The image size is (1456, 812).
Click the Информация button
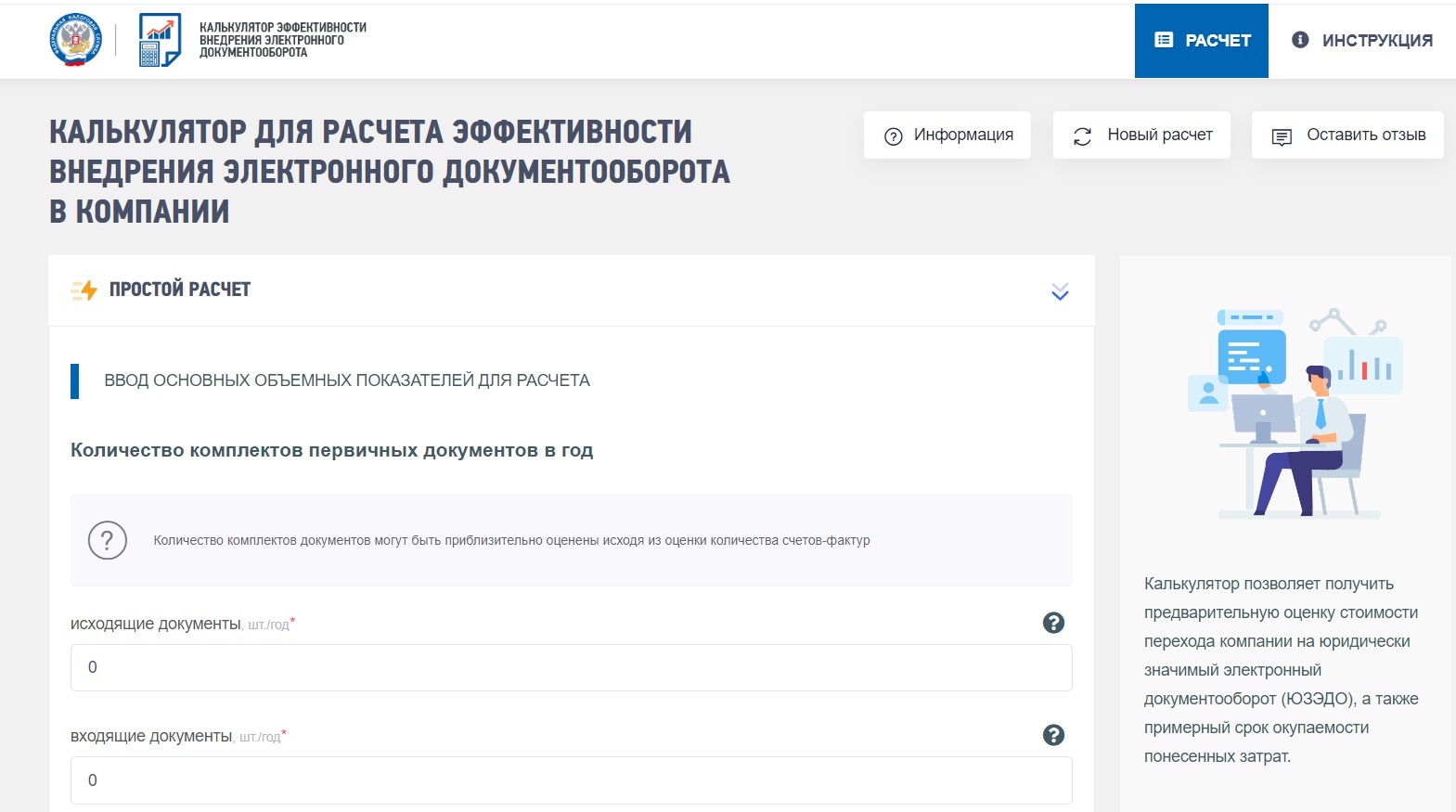947,135
